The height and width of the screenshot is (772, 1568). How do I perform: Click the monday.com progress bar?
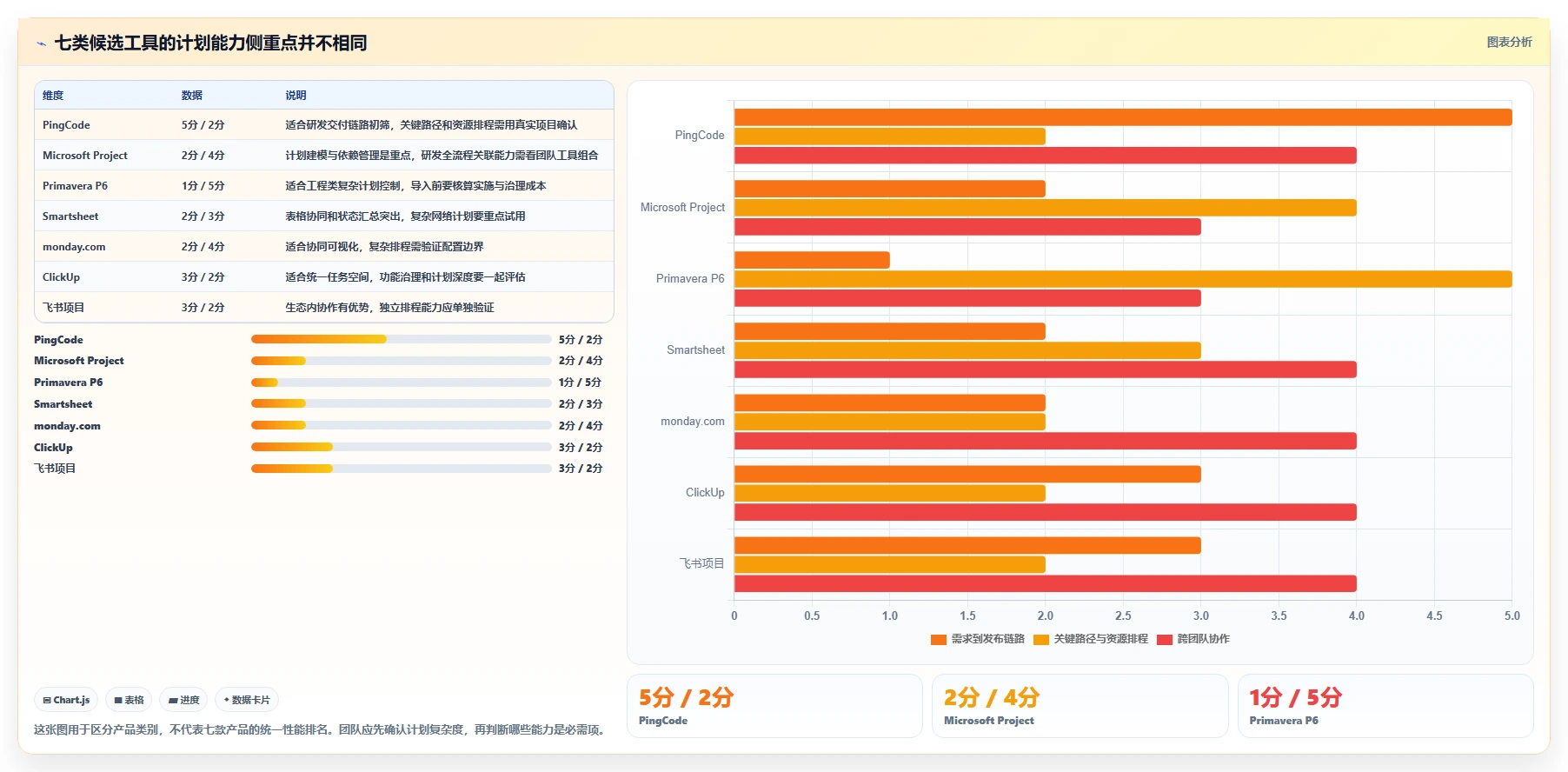pyautogui.click(x=401, y=425)
